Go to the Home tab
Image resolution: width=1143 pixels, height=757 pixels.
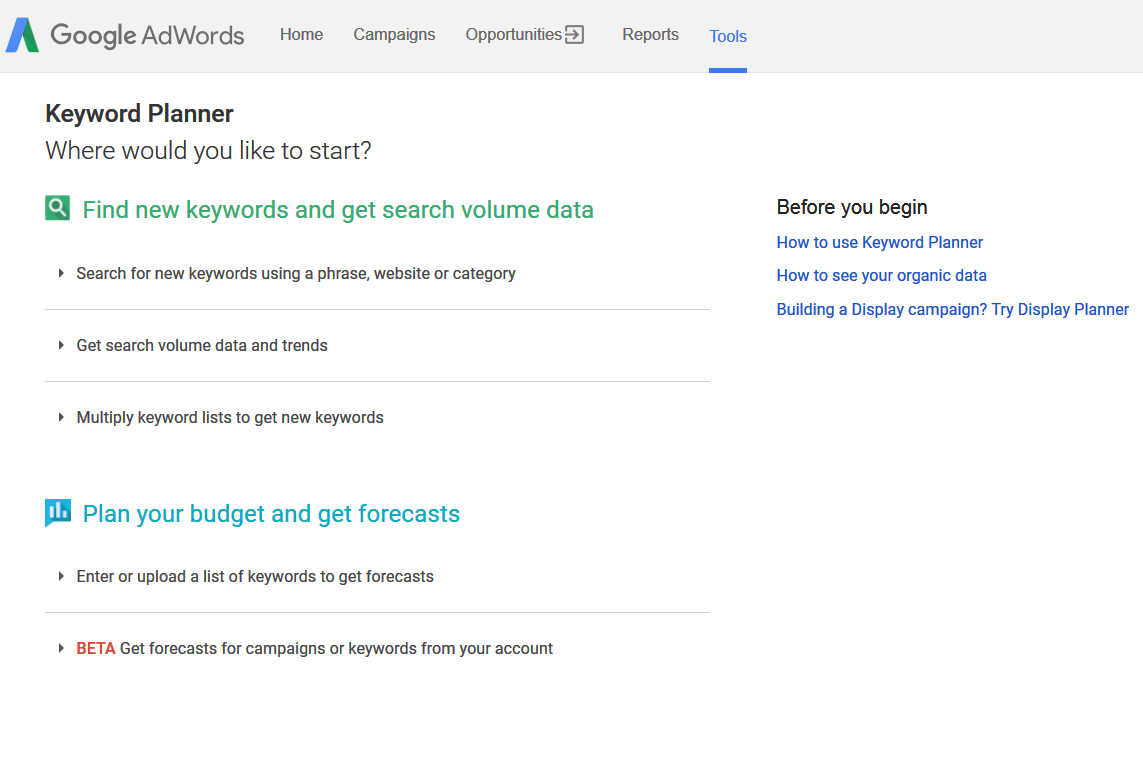[301, 35]
